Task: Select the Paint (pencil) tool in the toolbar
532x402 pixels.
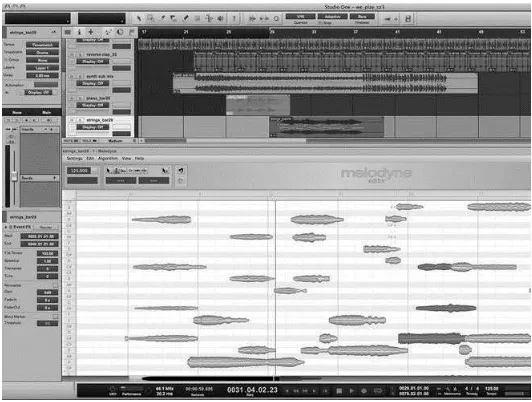Action: pyautogui.click(x=185, y=18)
